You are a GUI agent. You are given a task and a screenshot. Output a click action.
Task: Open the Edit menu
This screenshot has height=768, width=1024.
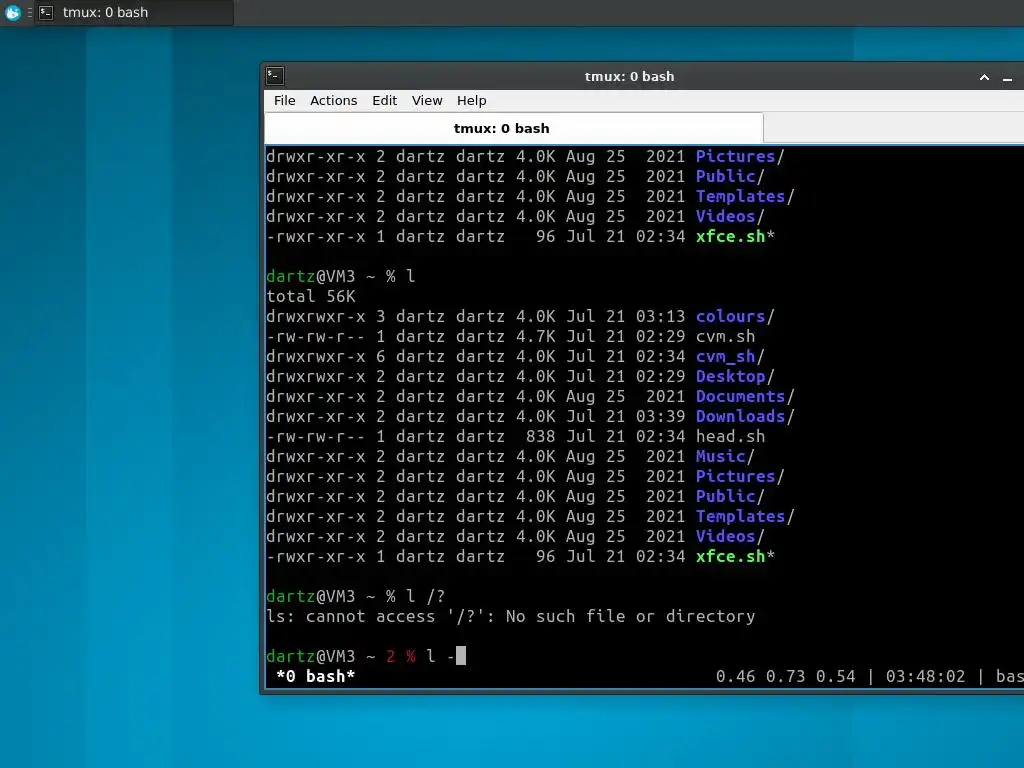pyautogui.click(x=384, y=101)
